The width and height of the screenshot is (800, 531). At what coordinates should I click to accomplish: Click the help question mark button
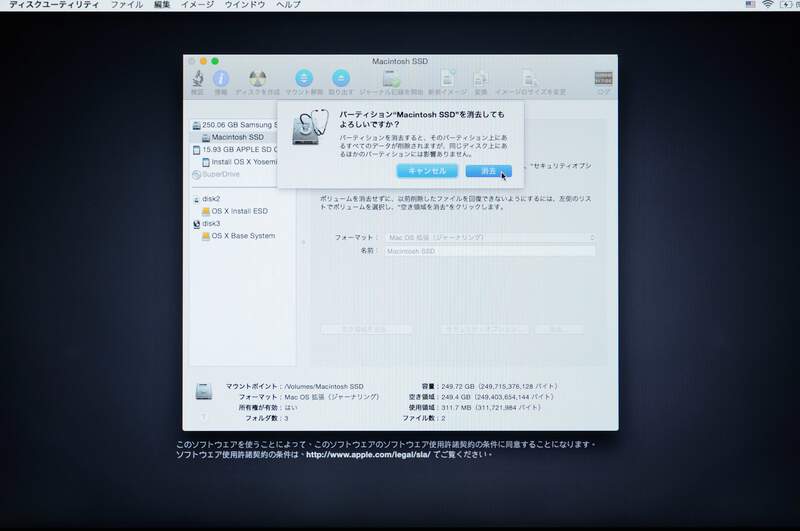click(x=203, y=417)
